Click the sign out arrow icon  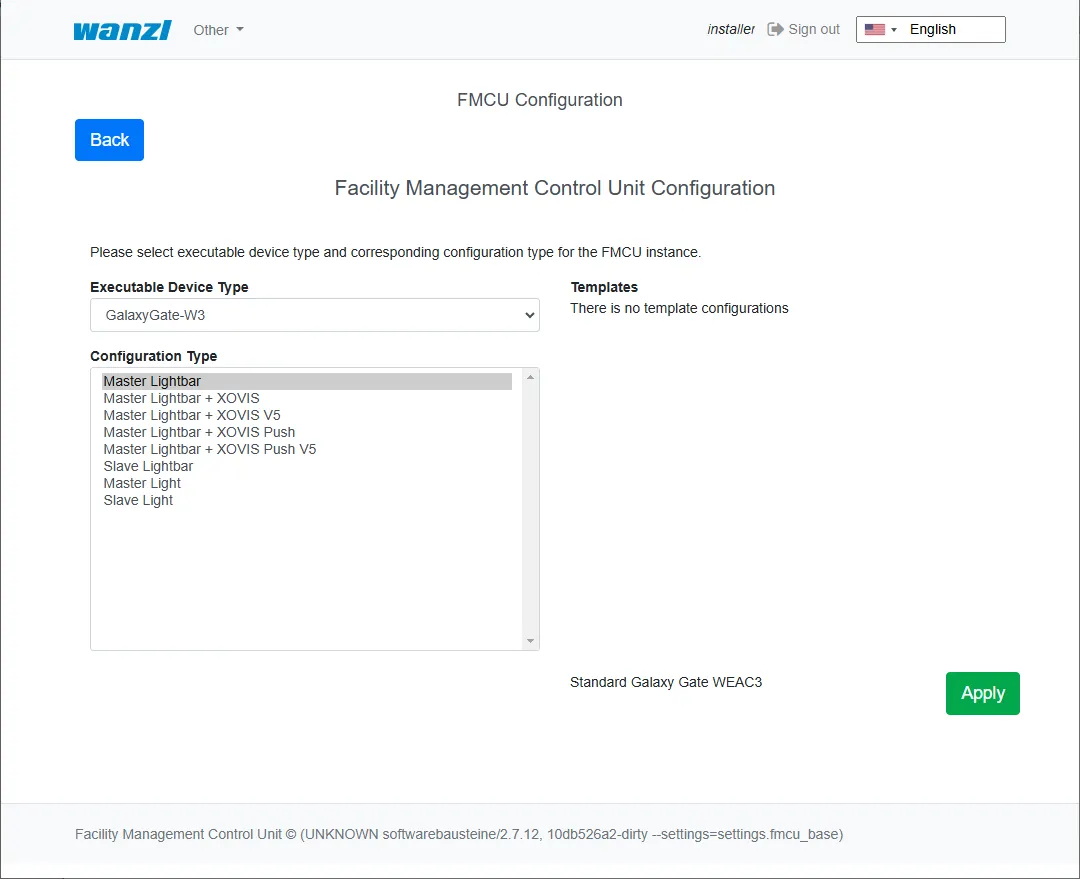click(775, 29)
